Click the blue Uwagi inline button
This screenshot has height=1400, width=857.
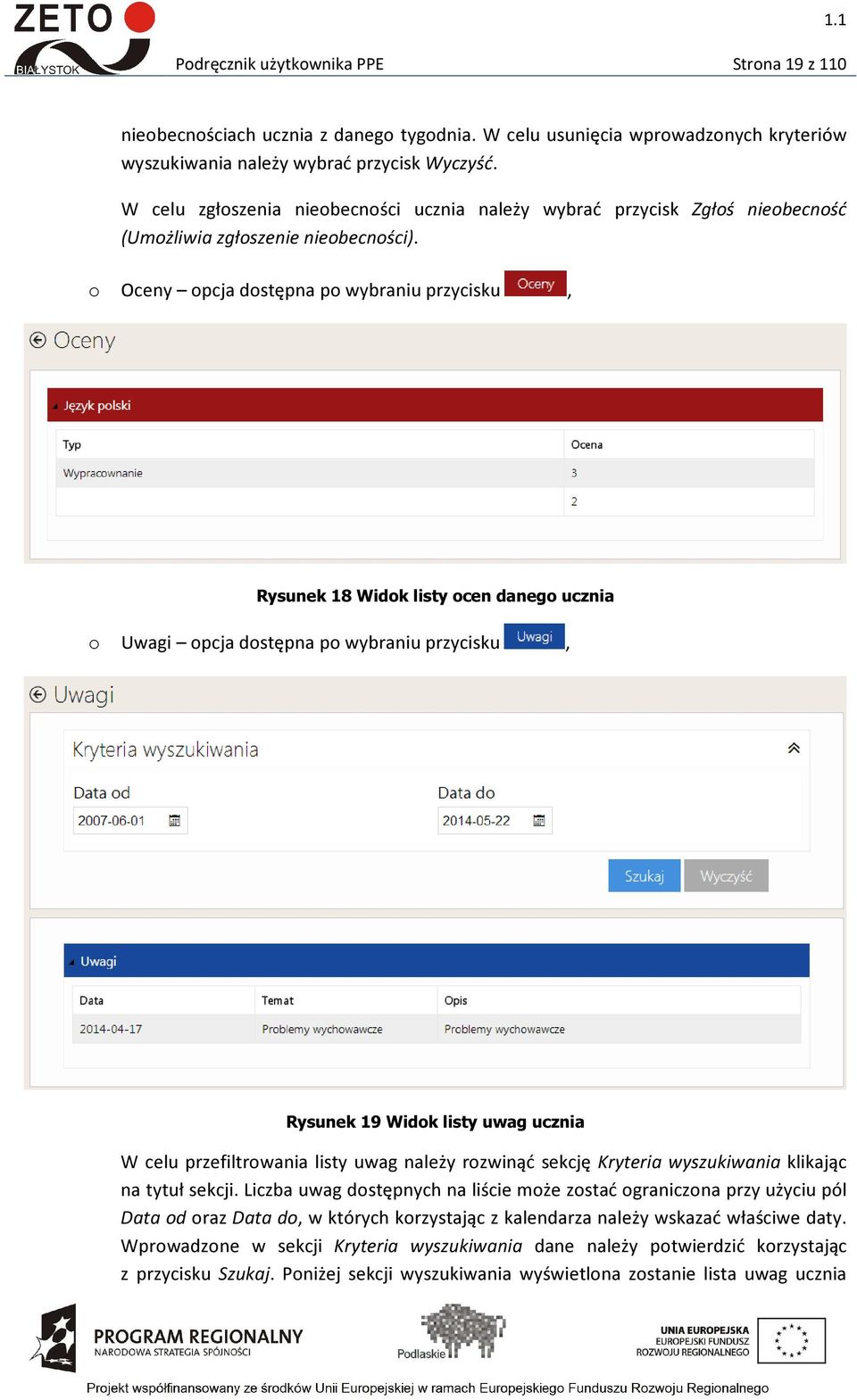tap(535, 636)
